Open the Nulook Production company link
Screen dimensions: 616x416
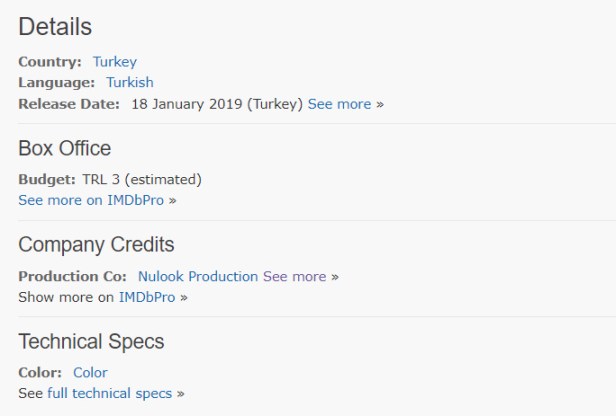point(198,276)
